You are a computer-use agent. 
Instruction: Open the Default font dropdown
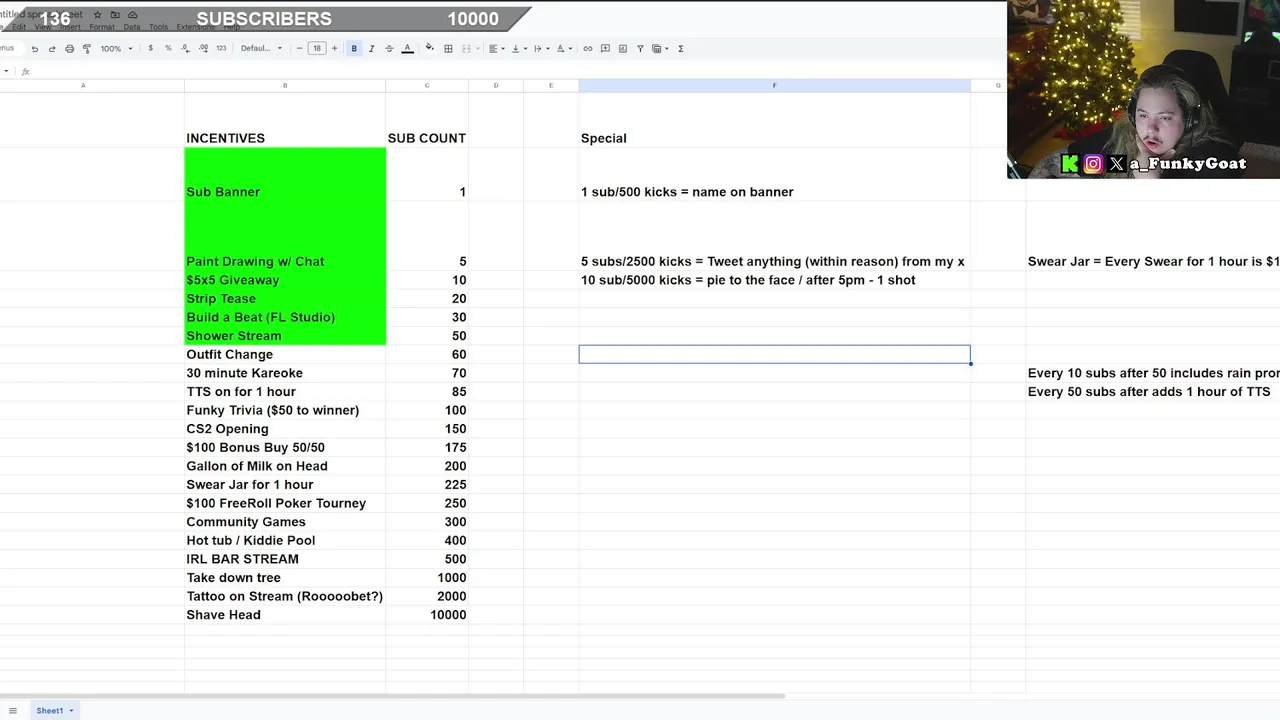(x=261, y=48)
